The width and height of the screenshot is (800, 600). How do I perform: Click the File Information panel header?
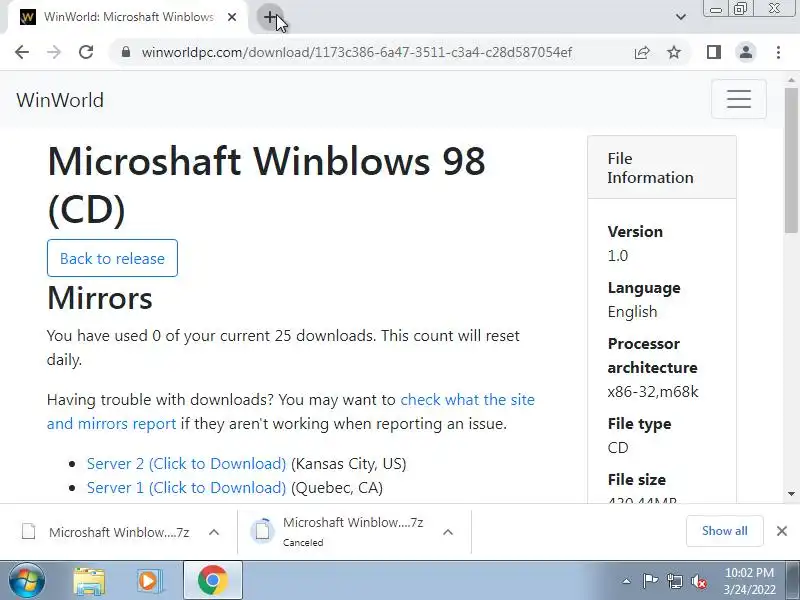coord(662,167)
